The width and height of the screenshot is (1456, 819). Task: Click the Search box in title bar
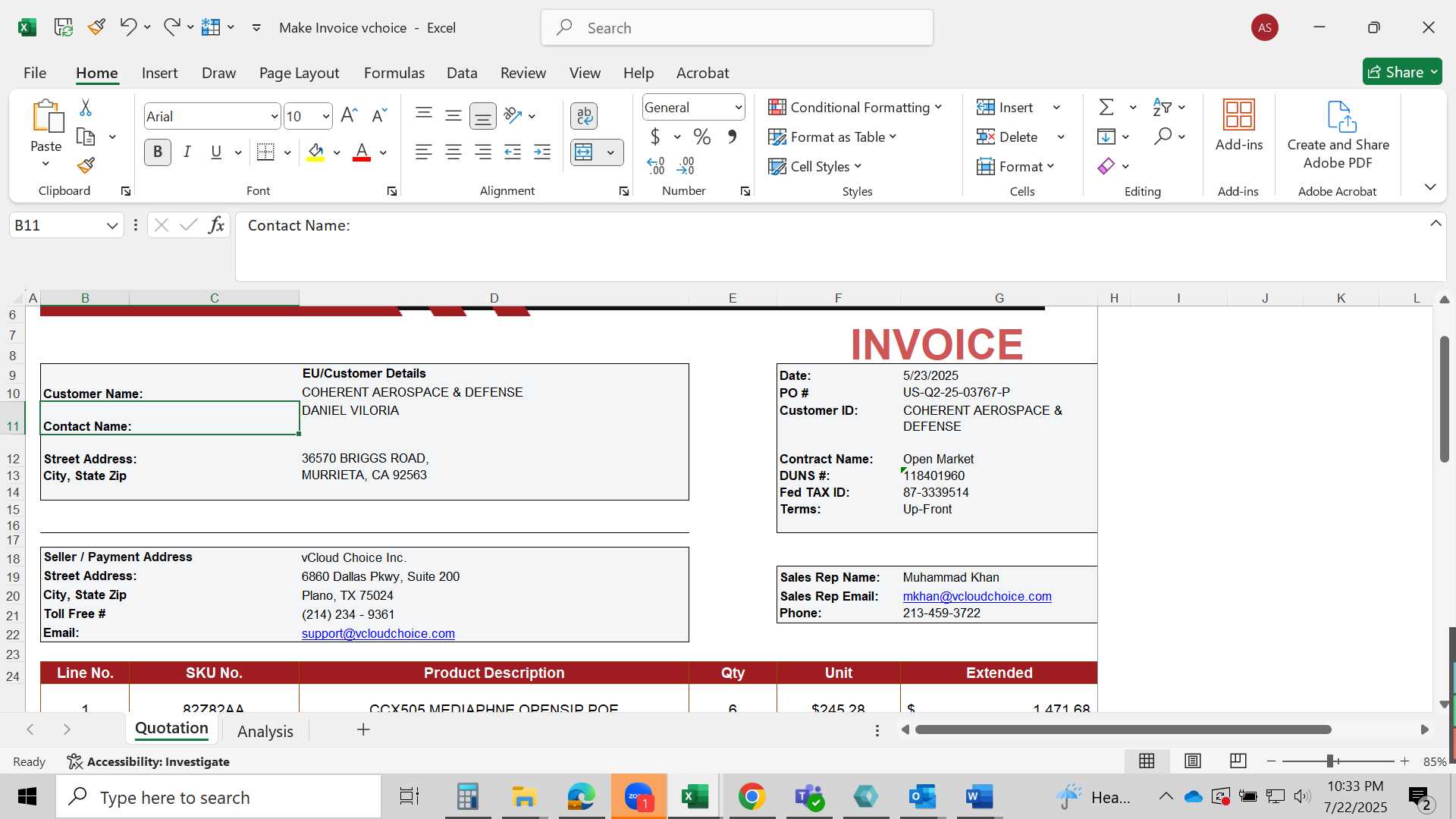736,28
